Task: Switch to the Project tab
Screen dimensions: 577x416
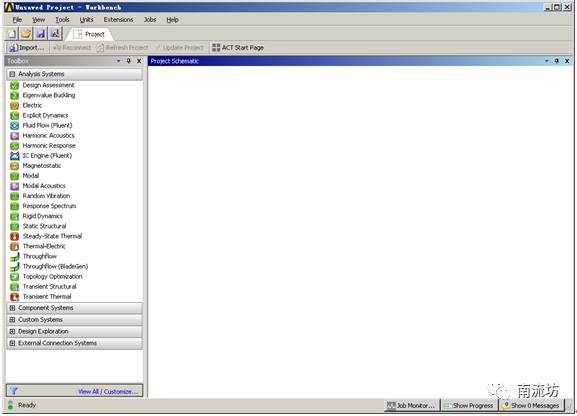Action: (89, 34)
